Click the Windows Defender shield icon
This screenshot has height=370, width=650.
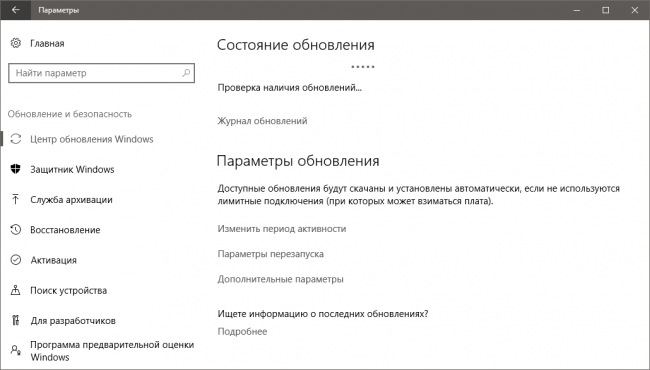pos(16,169)
